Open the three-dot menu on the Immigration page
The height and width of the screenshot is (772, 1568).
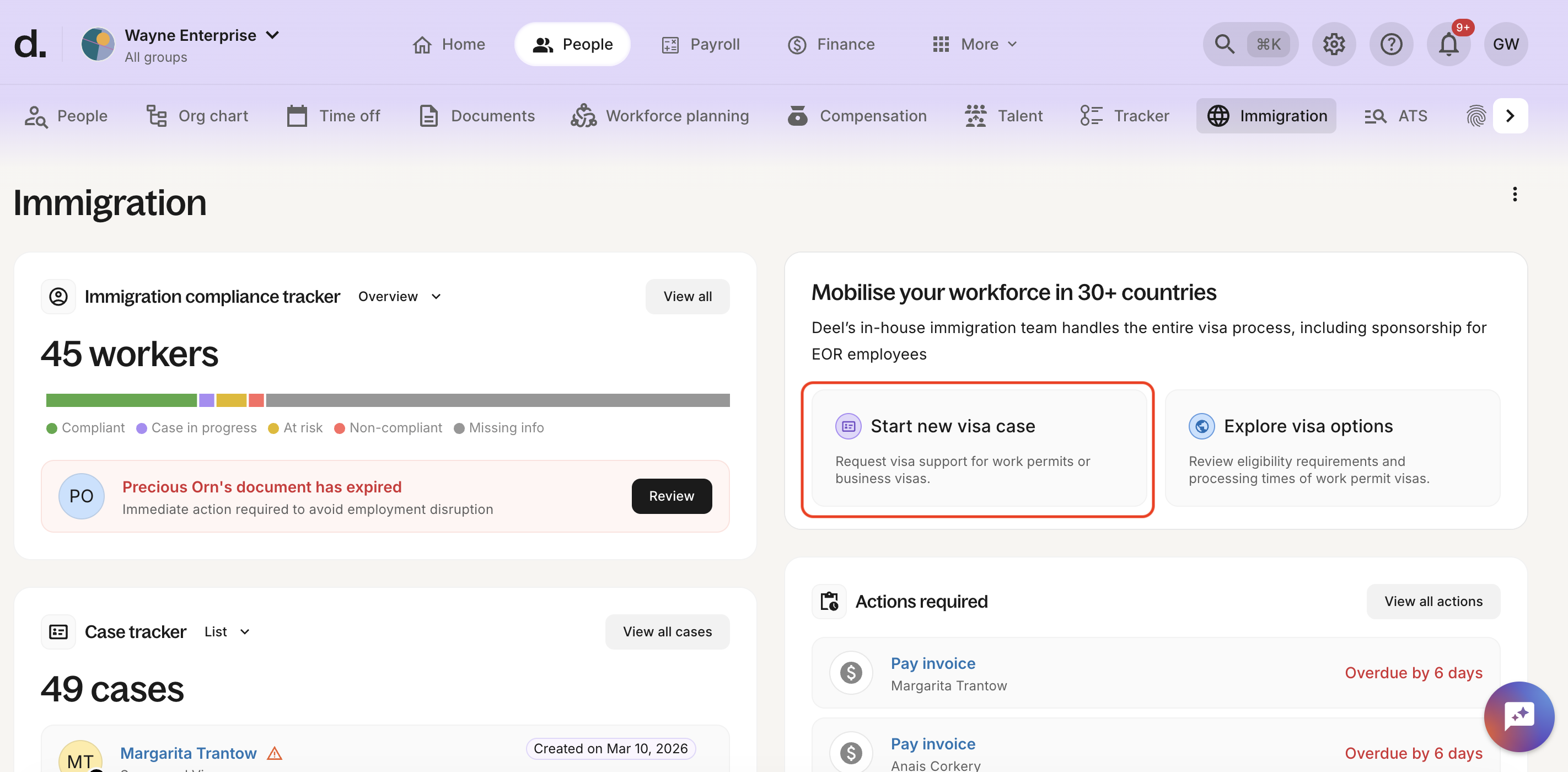tap(1515, 194)
